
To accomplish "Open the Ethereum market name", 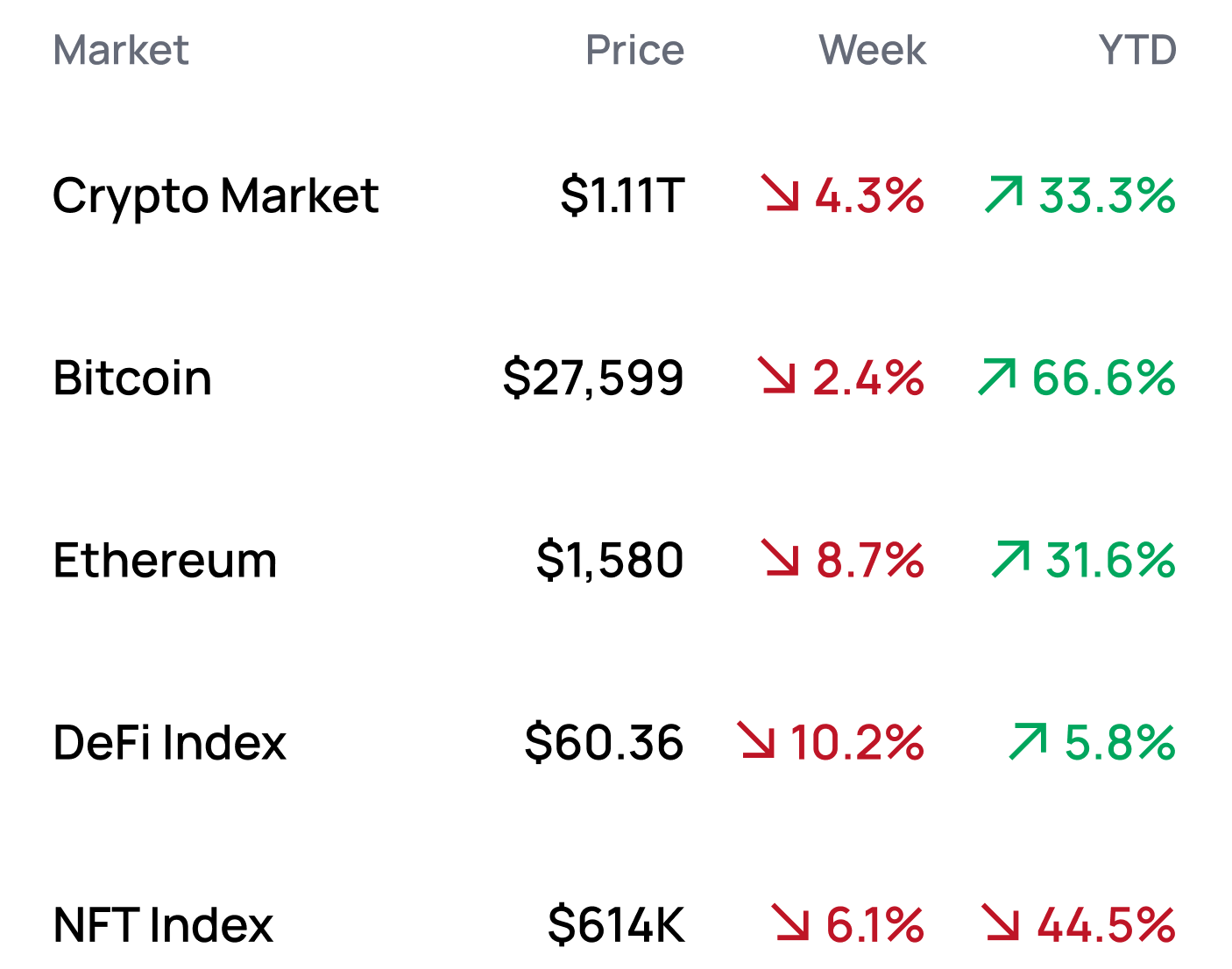I will click(165, 560).
